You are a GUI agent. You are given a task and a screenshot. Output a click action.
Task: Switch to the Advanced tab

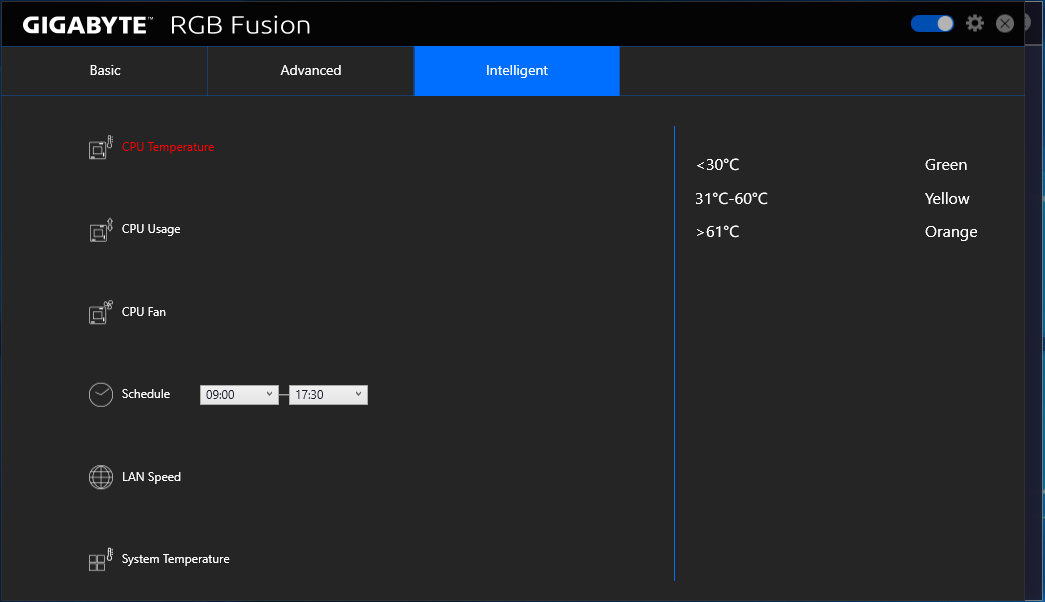[x=311, y=71]
